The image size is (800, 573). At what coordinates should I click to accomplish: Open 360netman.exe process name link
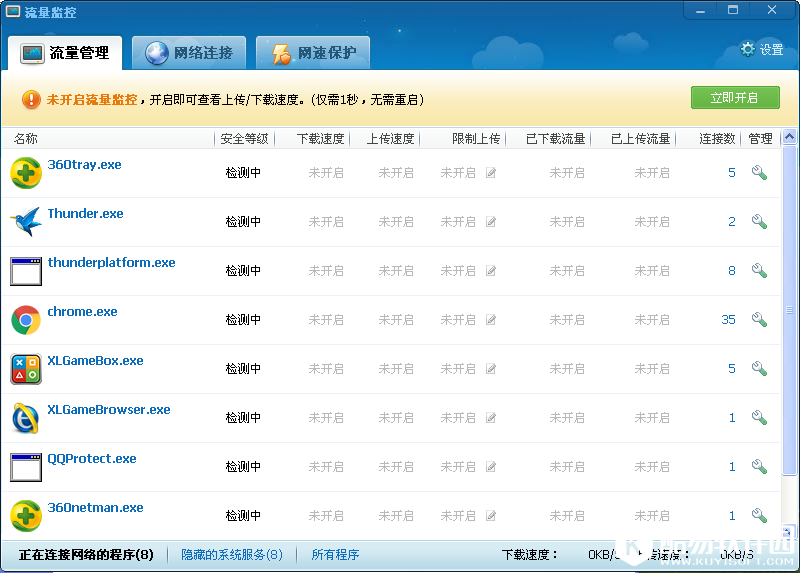tap(95, 508)
